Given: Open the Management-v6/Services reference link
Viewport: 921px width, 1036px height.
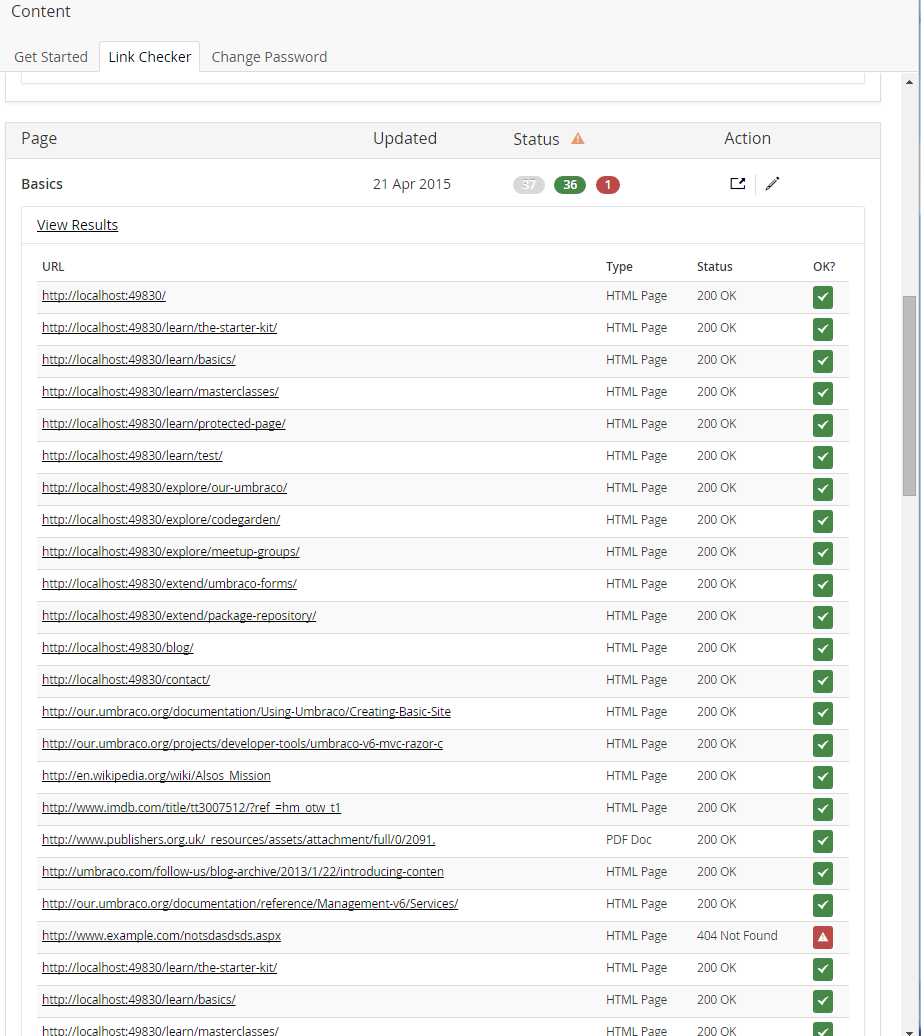Looking at the screenshot, I should tap(250, 903).
